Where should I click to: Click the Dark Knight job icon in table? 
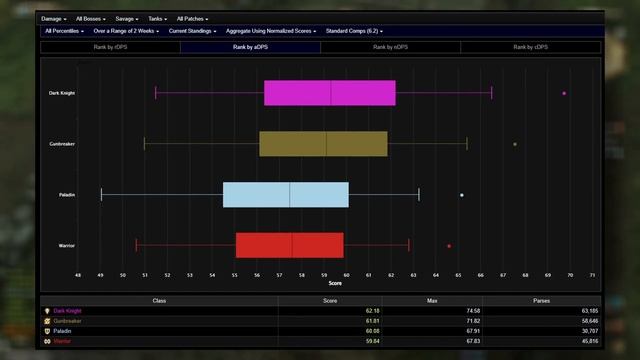click(47, 311)
